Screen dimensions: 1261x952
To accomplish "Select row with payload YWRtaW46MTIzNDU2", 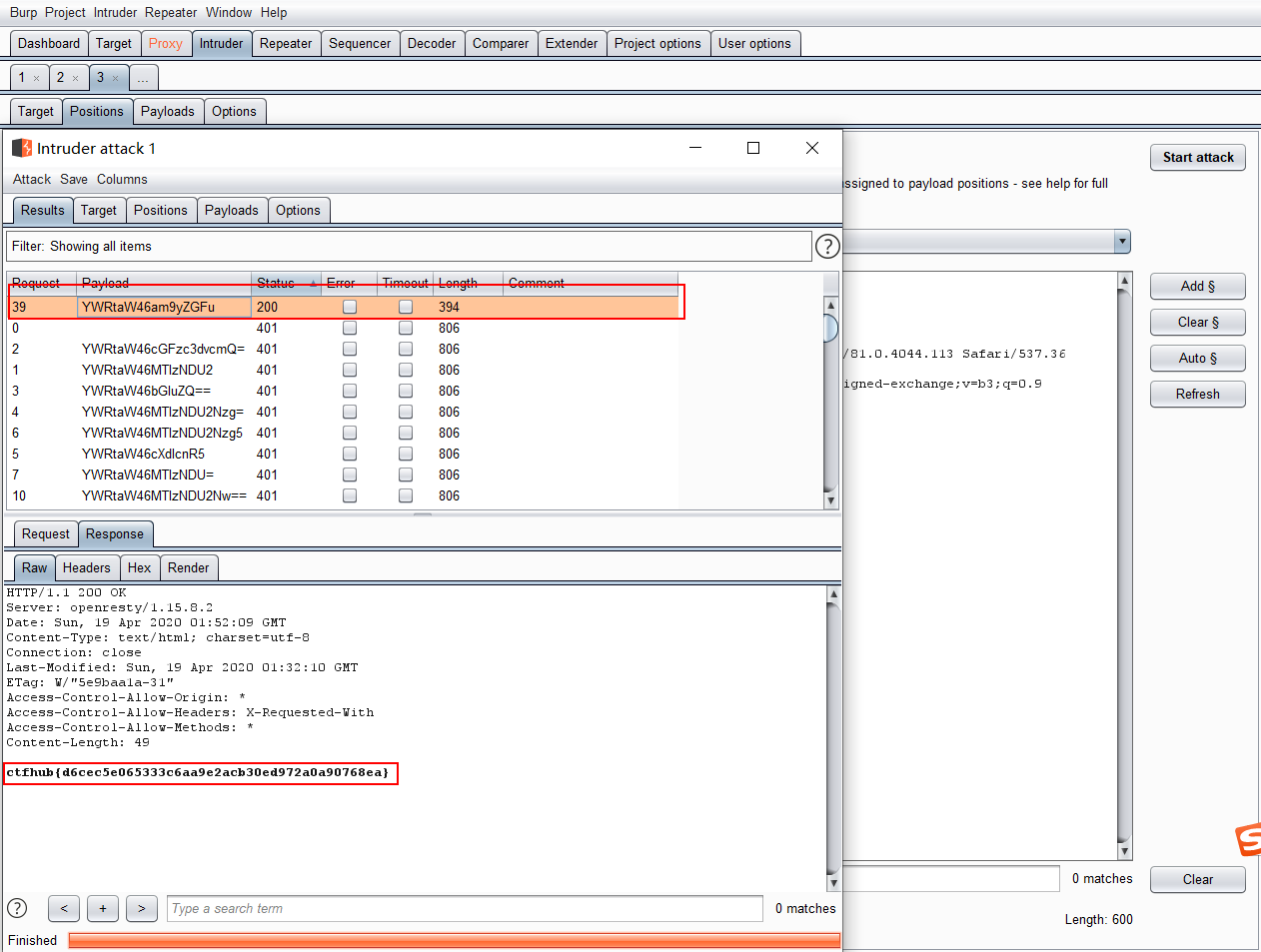I will click(x=343, y=370).
